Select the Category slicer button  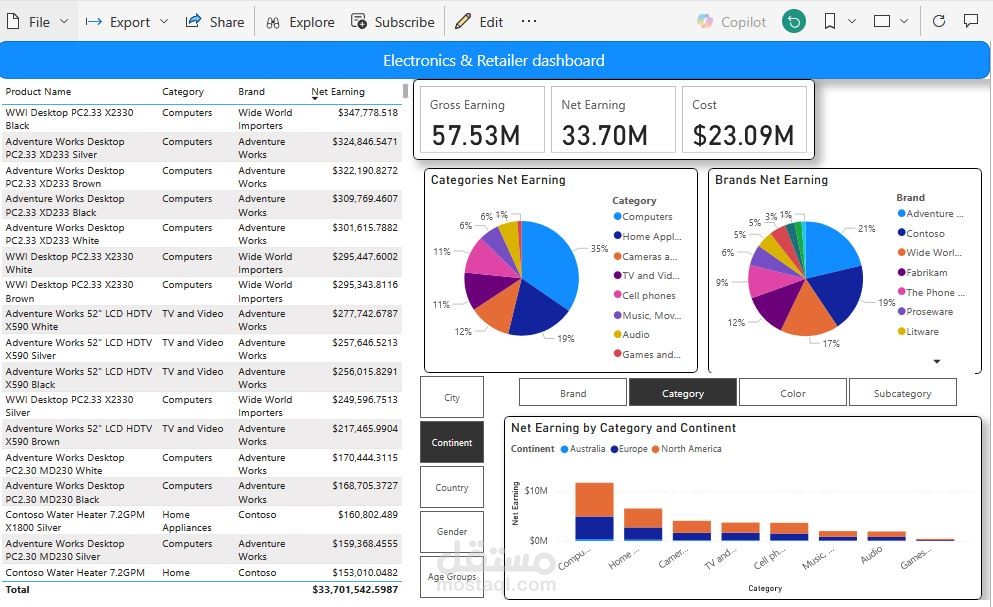click(x=683, y=393)
